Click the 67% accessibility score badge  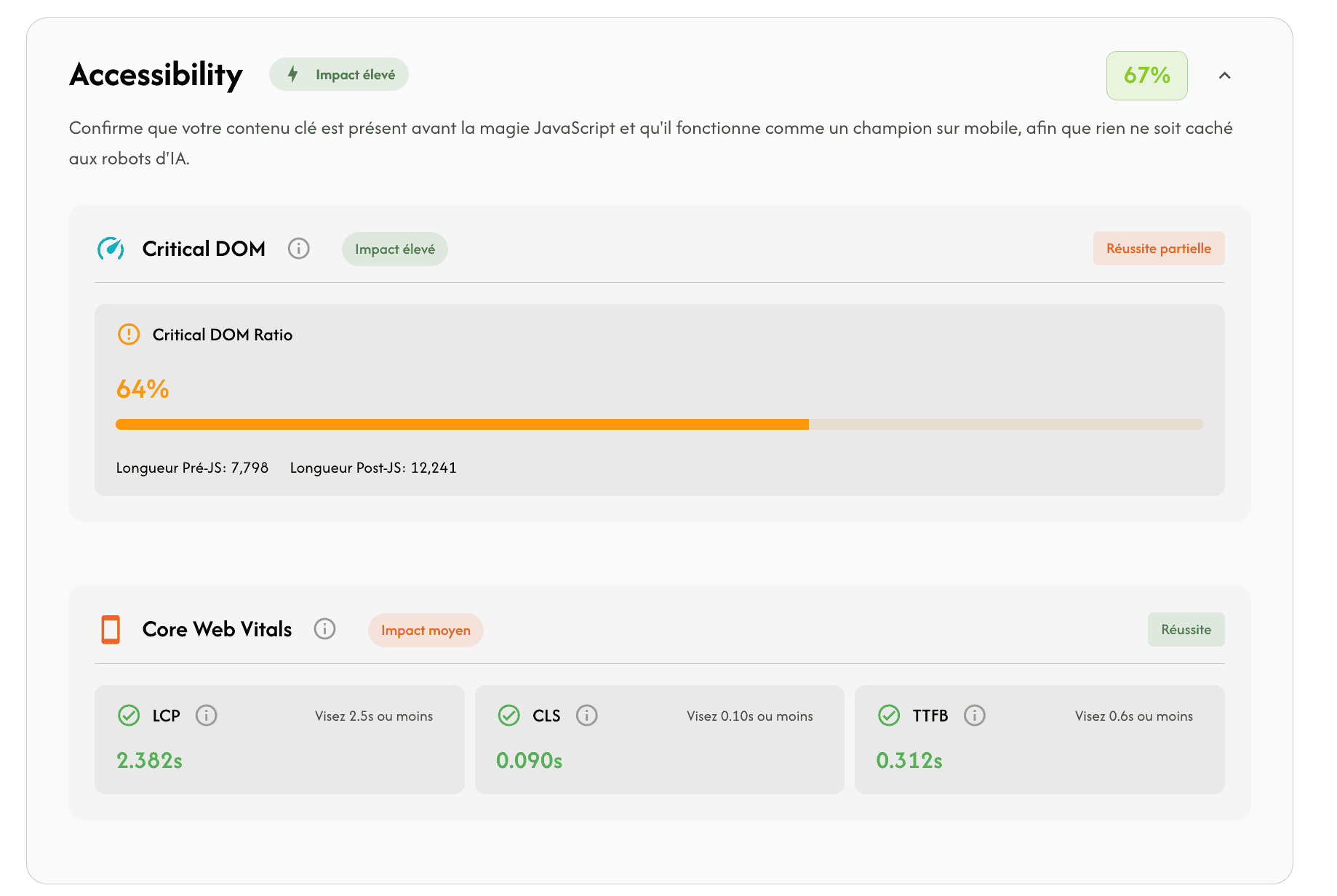click(1146, 76)
